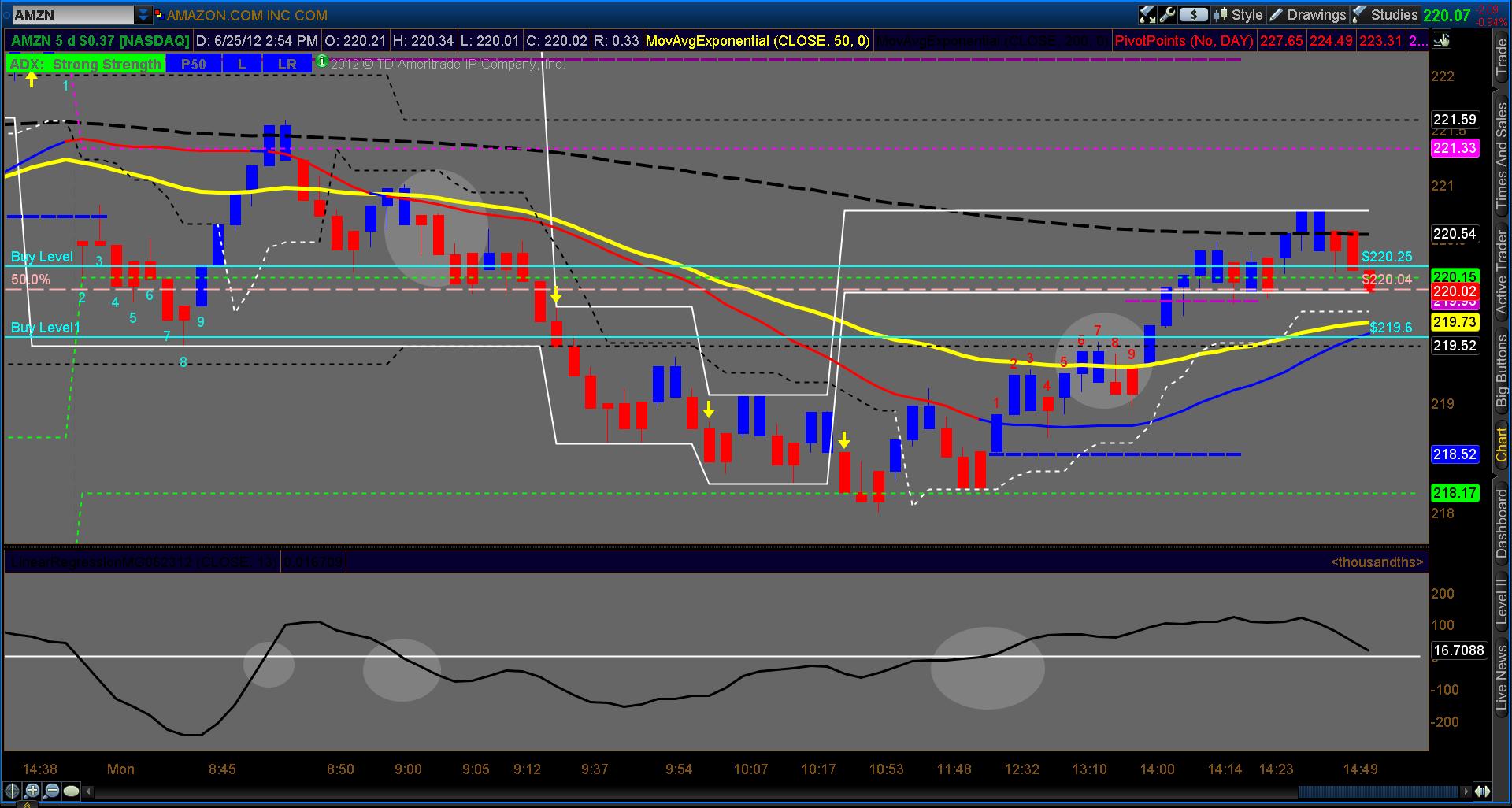
Task: Click the AMZN symbol input field
Action: (x=73, y=15)
